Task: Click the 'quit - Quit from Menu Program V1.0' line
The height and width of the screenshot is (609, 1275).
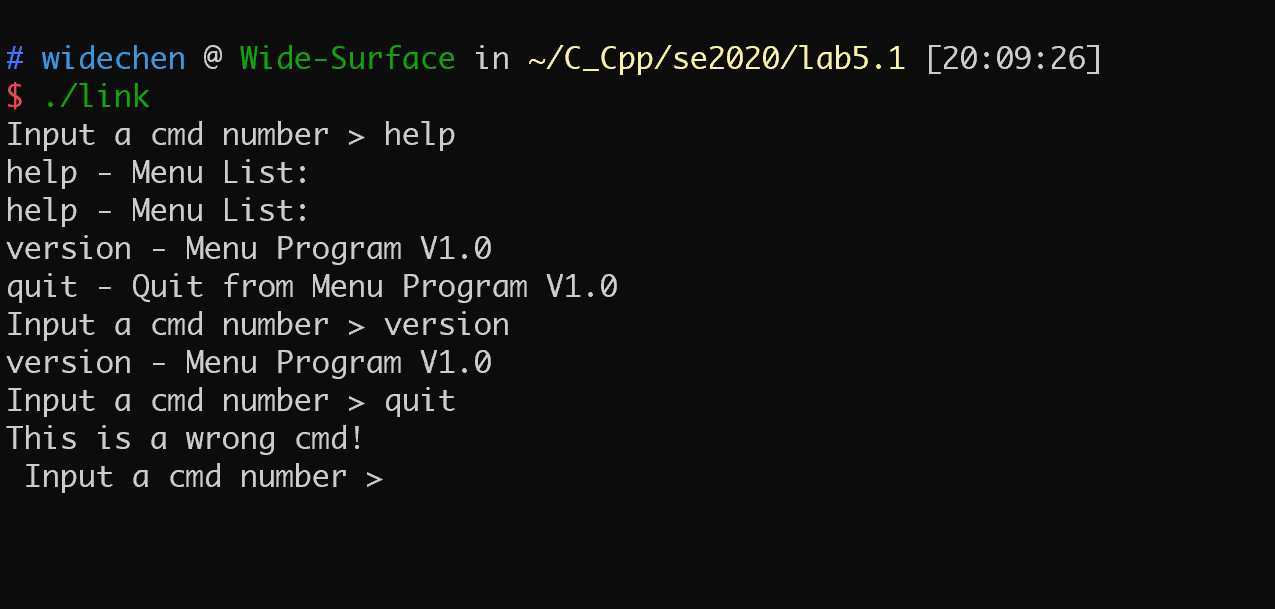Action: pos(312,287)
